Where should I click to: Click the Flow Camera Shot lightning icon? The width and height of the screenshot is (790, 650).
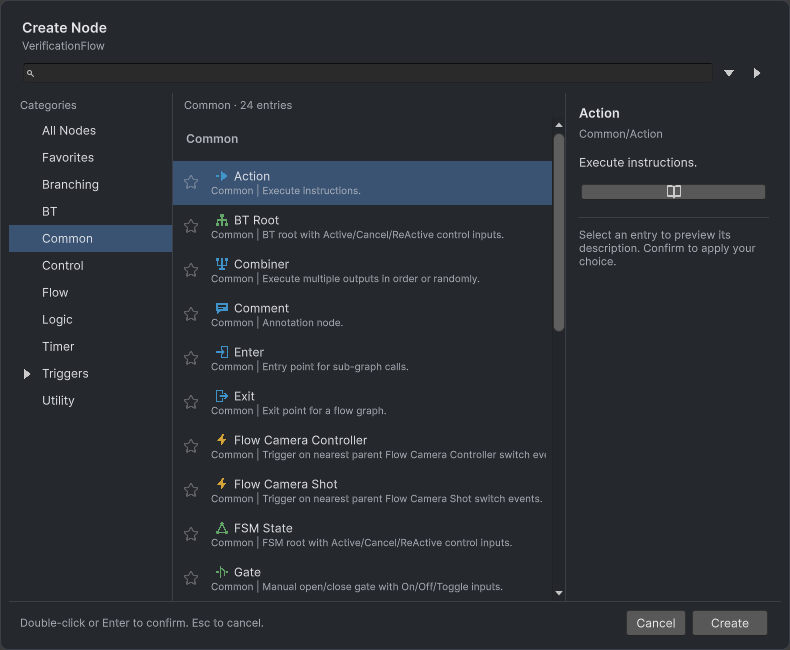[x=222, y=484]
